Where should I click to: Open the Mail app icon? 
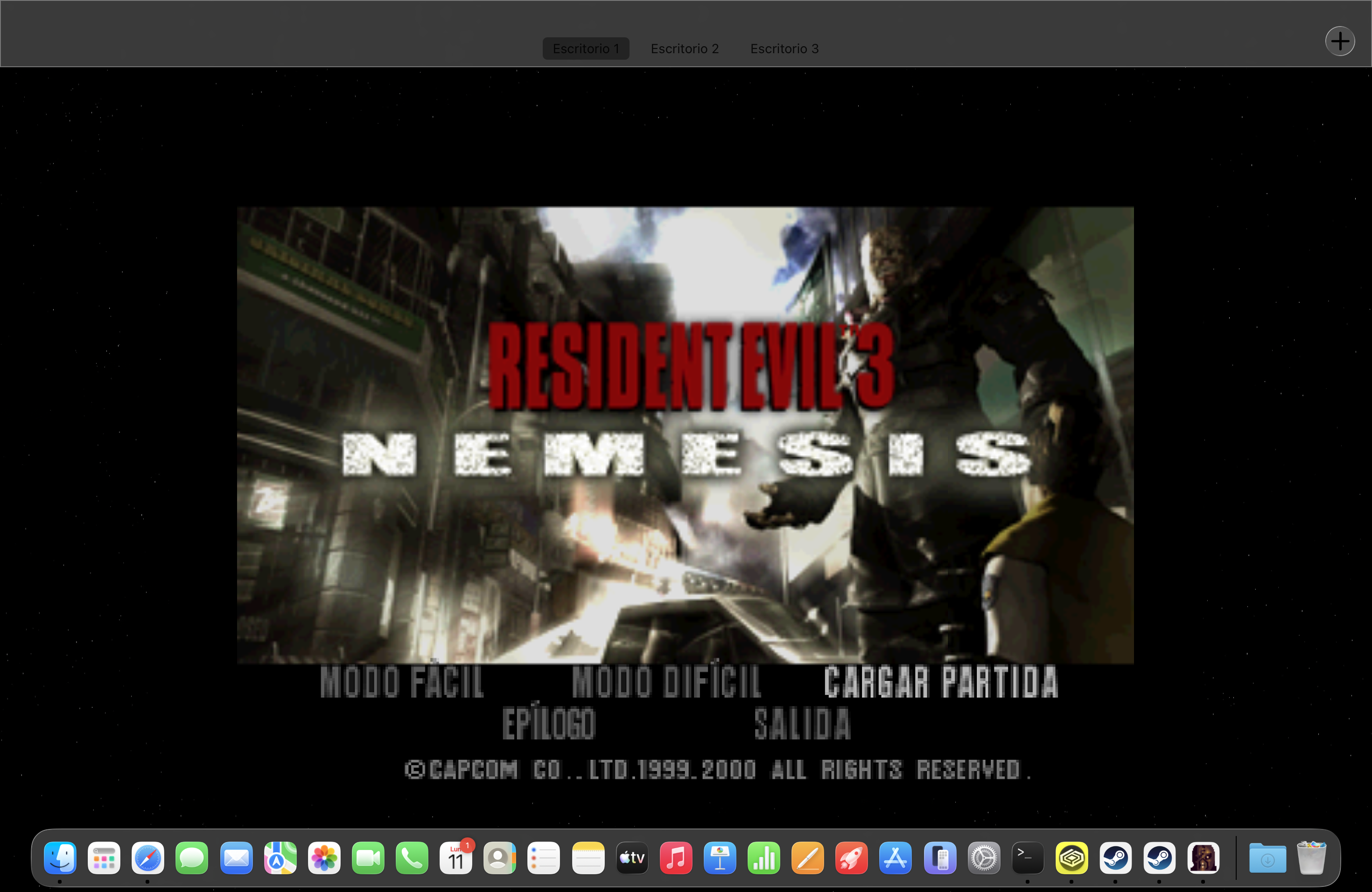pos(236,858)
